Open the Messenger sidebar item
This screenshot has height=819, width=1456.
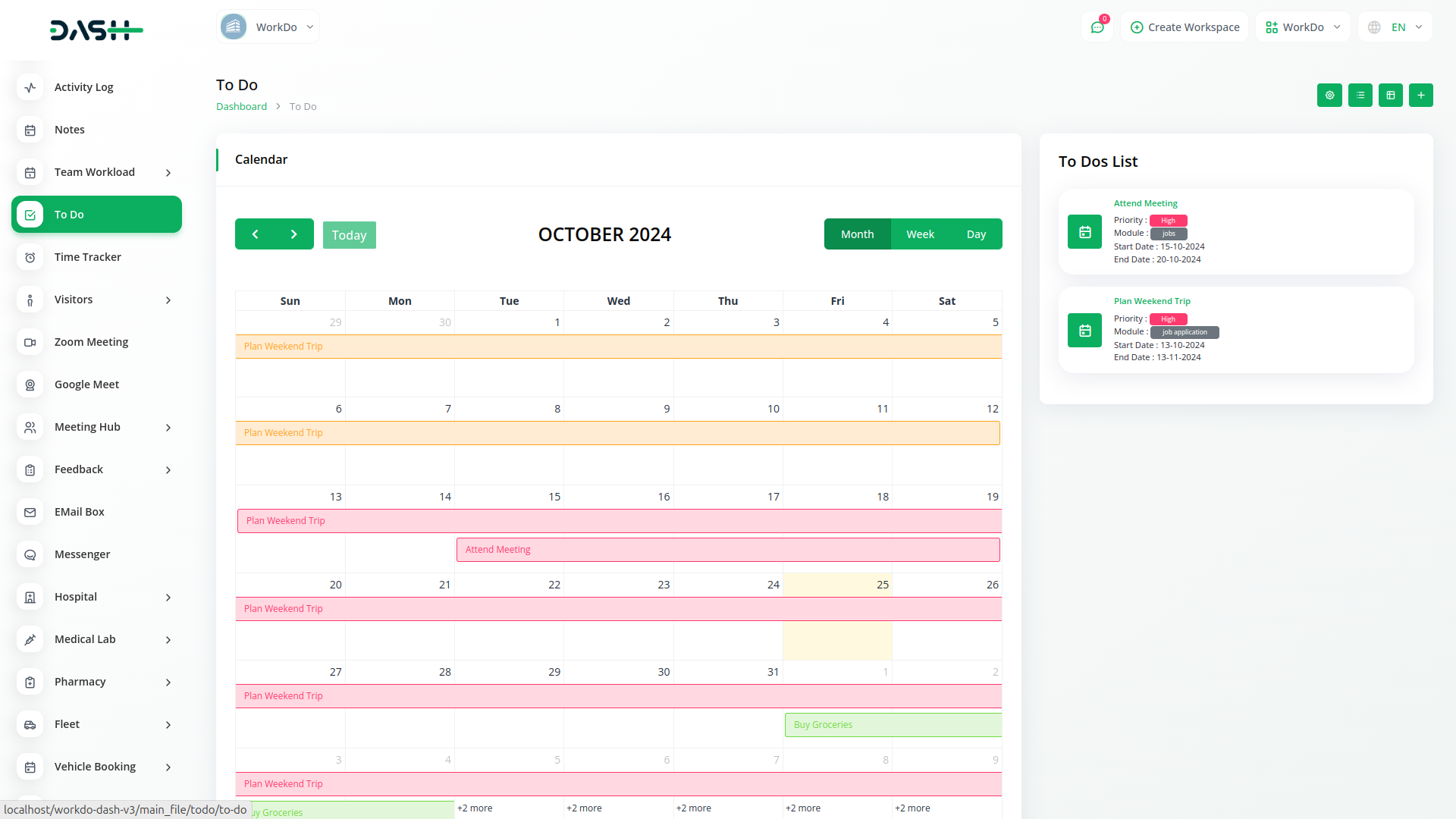(82, 554)
